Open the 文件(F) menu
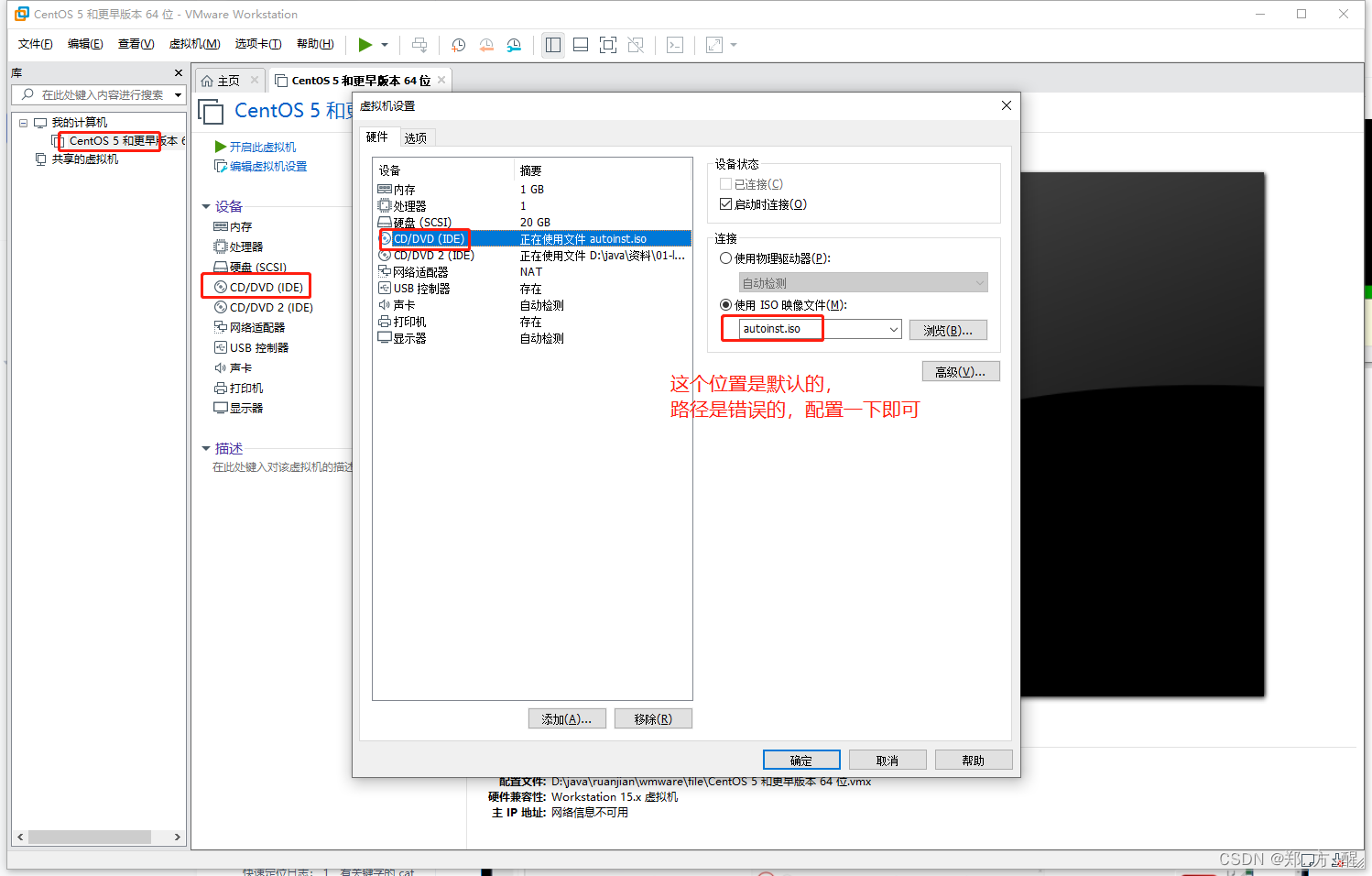The width and height of the screenshot is (1372, 876). click(35, 44)
